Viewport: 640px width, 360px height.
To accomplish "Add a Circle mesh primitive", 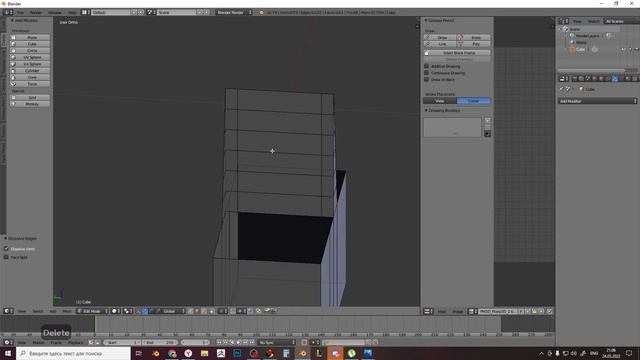I will point(30,51).
